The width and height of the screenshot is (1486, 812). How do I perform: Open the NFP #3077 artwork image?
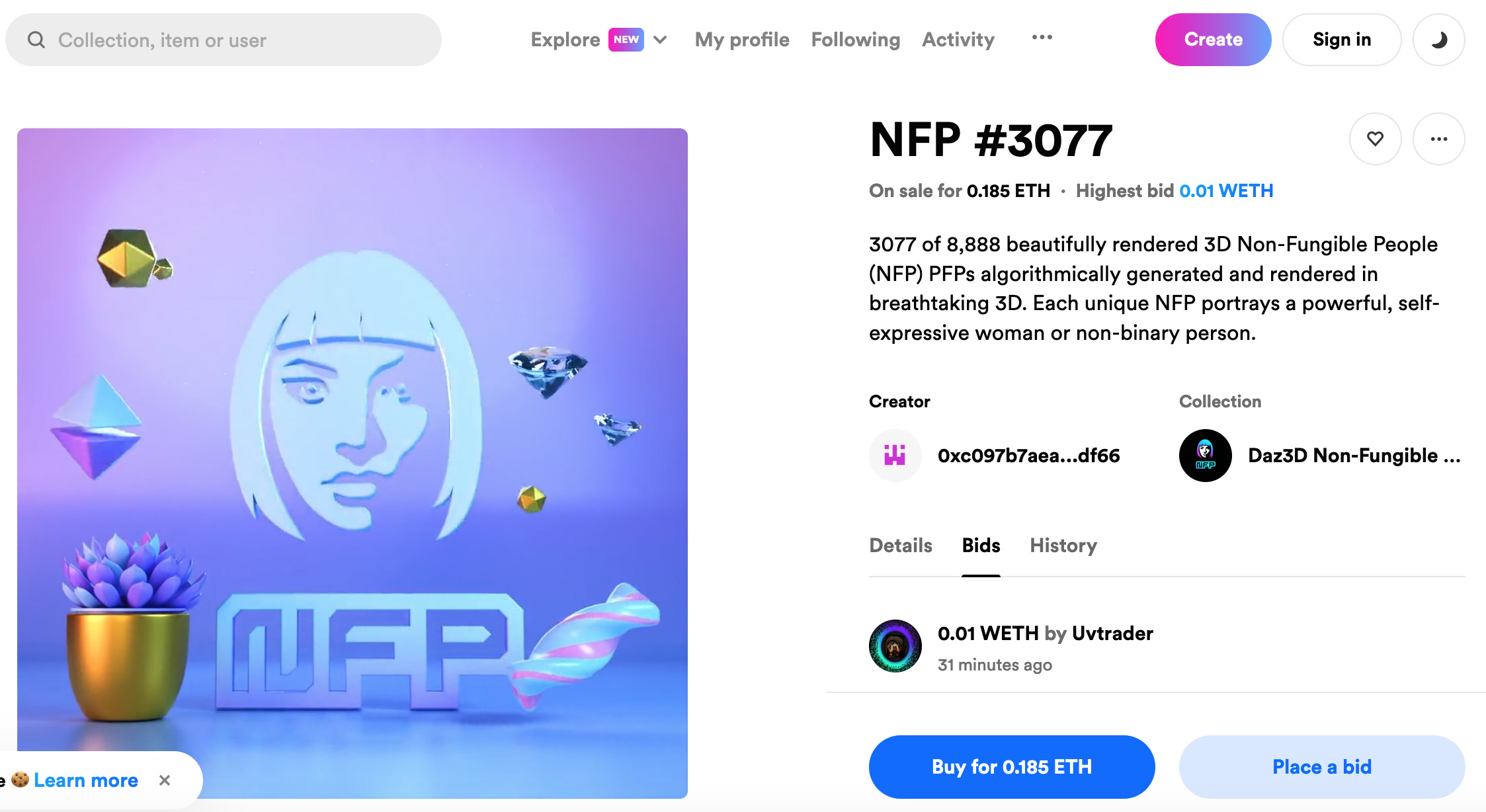tap(352, 463)
